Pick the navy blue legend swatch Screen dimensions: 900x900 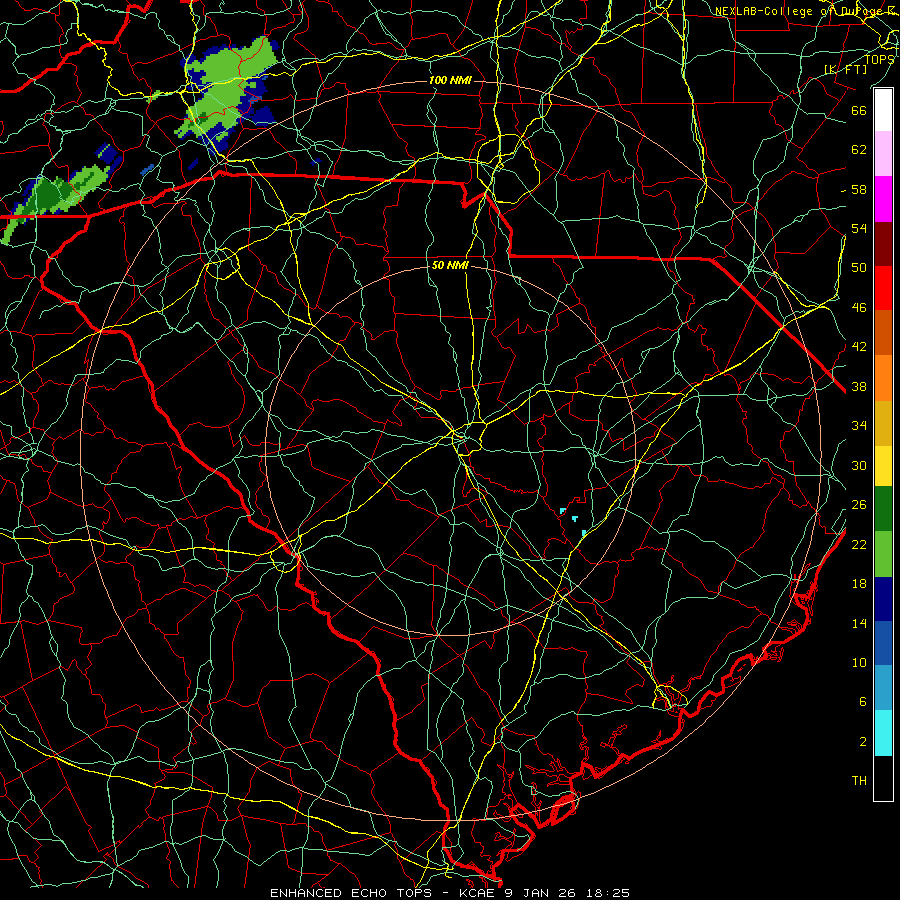tap(883, 599)
